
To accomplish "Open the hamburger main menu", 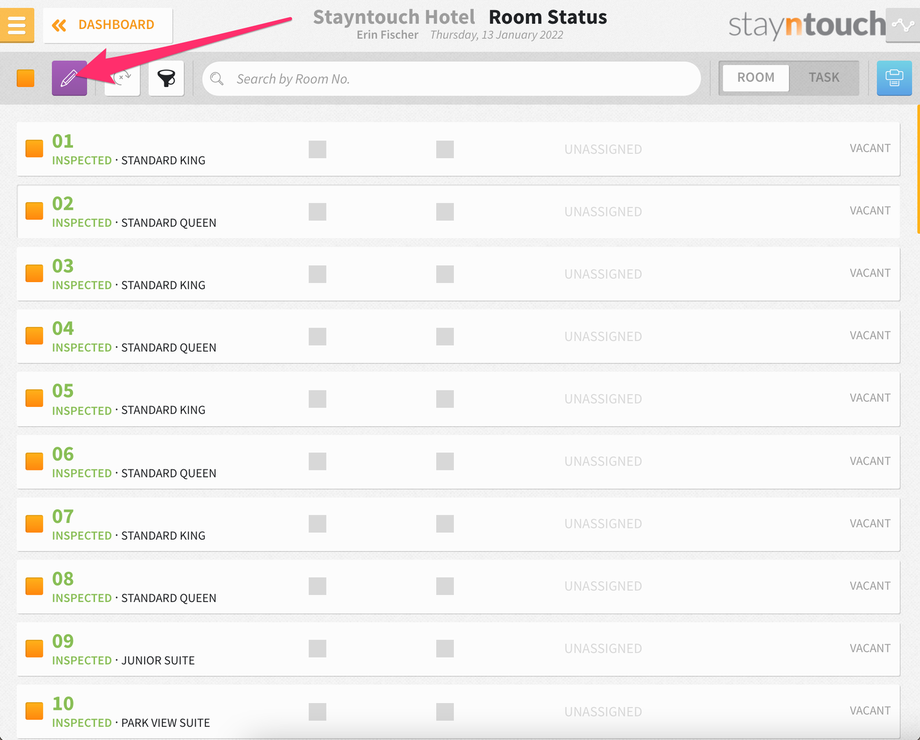I will click(16, 25).
